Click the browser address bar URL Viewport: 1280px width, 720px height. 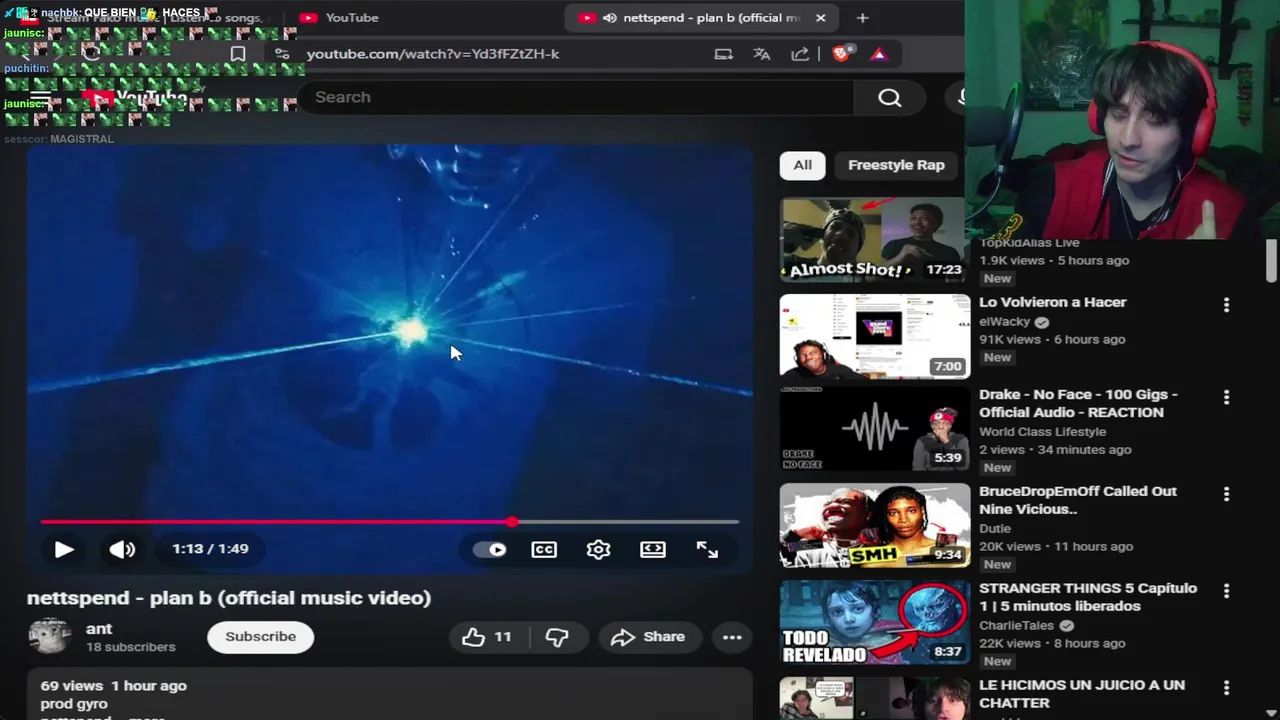(433, 54)
